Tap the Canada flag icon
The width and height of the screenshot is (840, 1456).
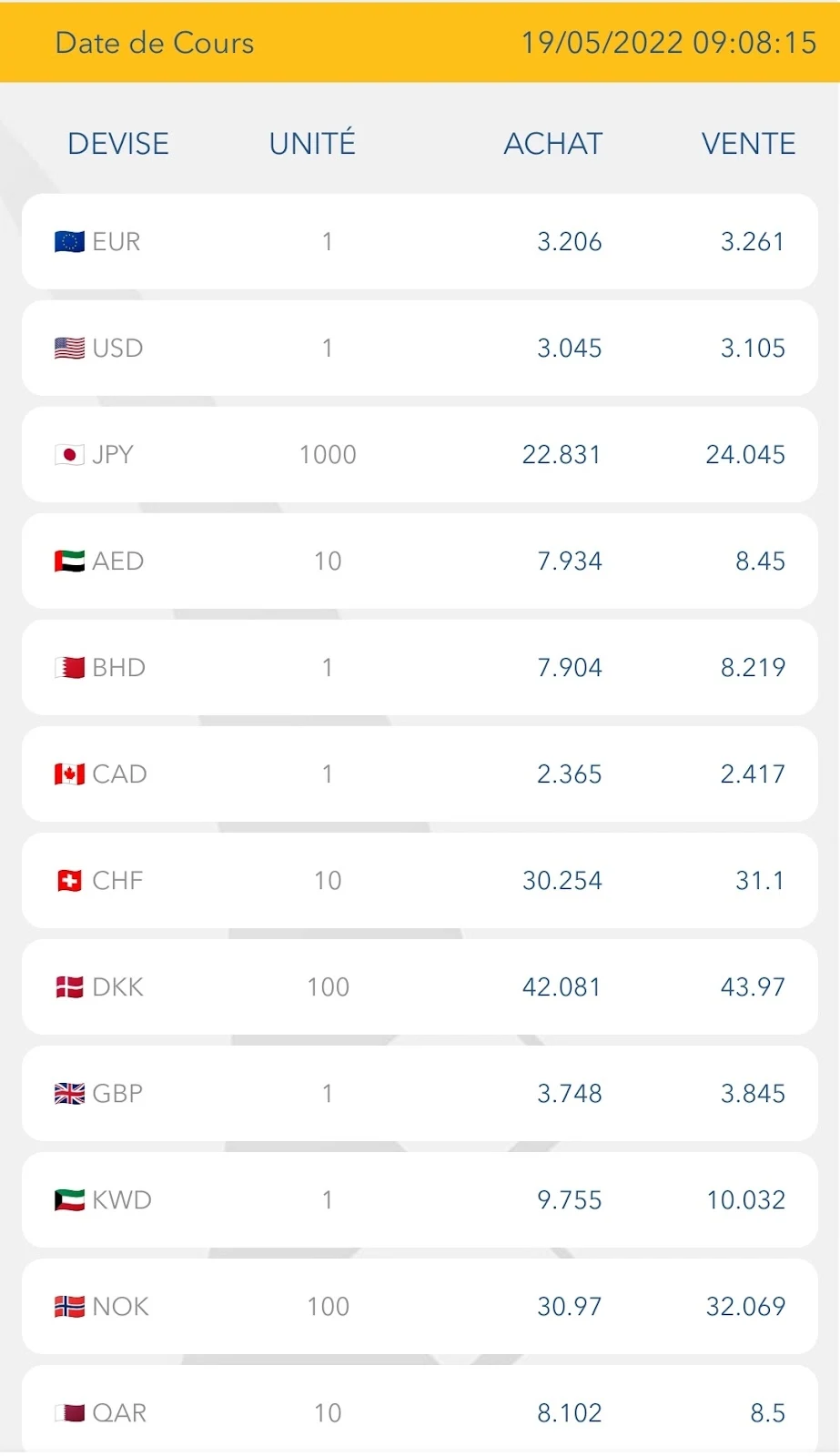click(x=69, y=774)
